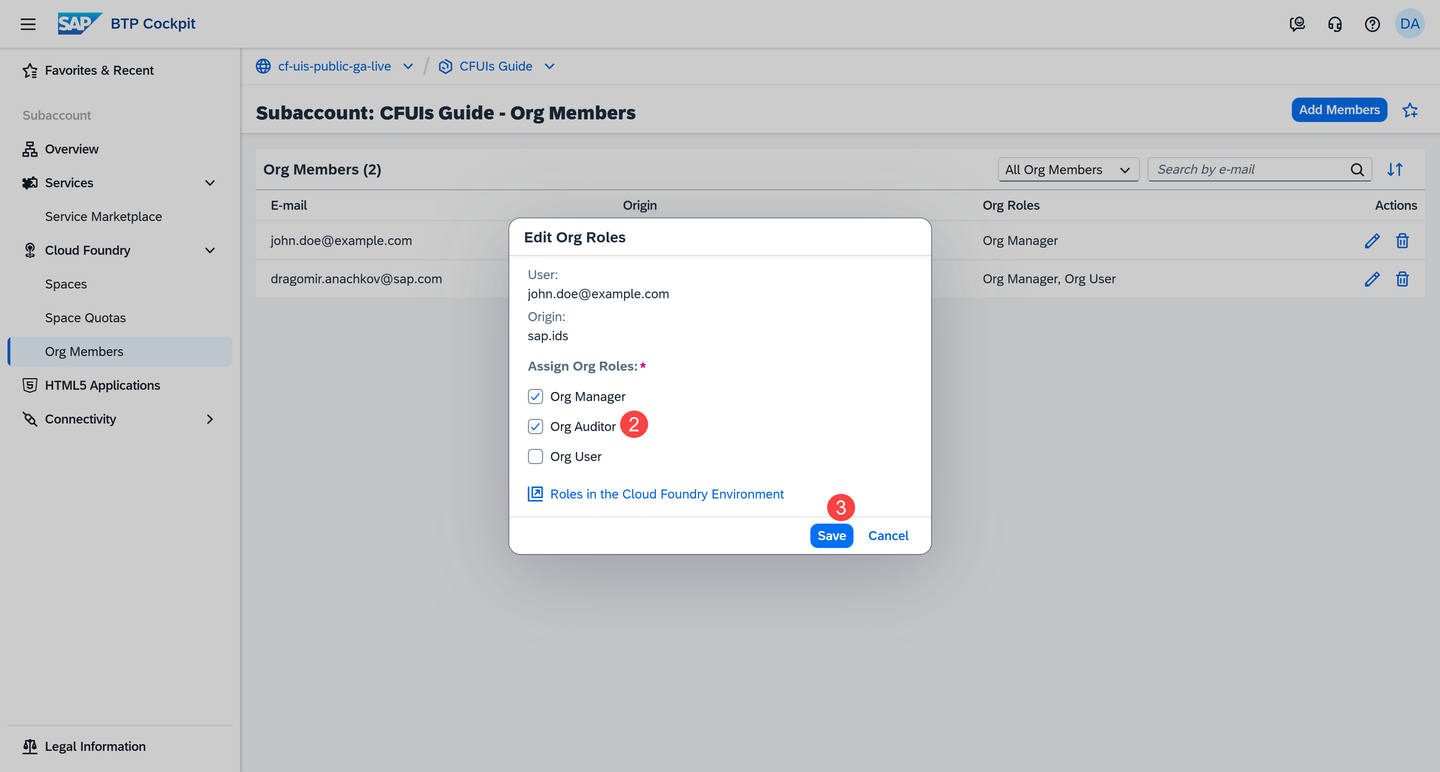The height and width of the screenshot is (772, 1440).
Task: Click the Save button
Action: [832, 535]
